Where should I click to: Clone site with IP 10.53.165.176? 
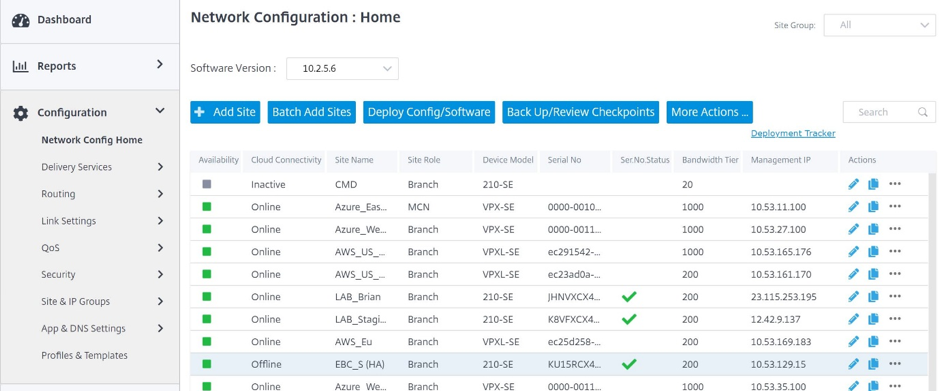point(873,251)
